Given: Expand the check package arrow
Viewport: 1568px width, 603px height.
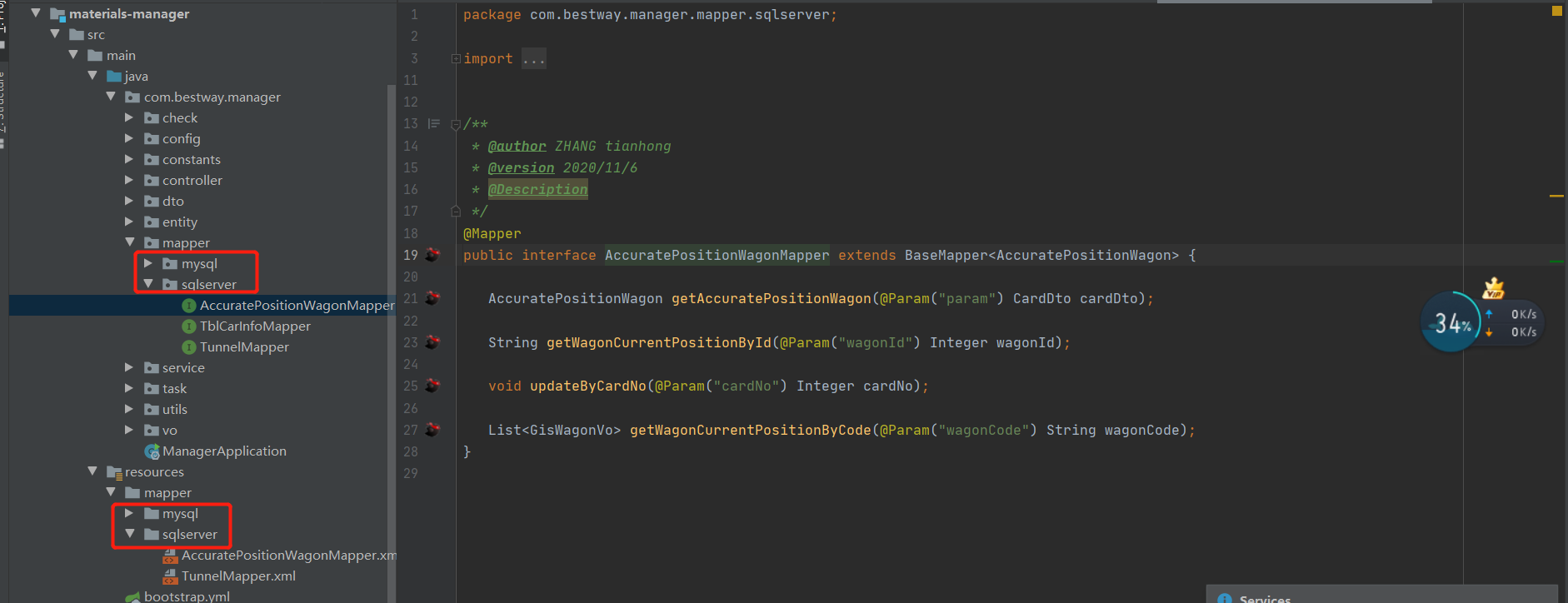Looking at the screenshot, I should [129, 117].
